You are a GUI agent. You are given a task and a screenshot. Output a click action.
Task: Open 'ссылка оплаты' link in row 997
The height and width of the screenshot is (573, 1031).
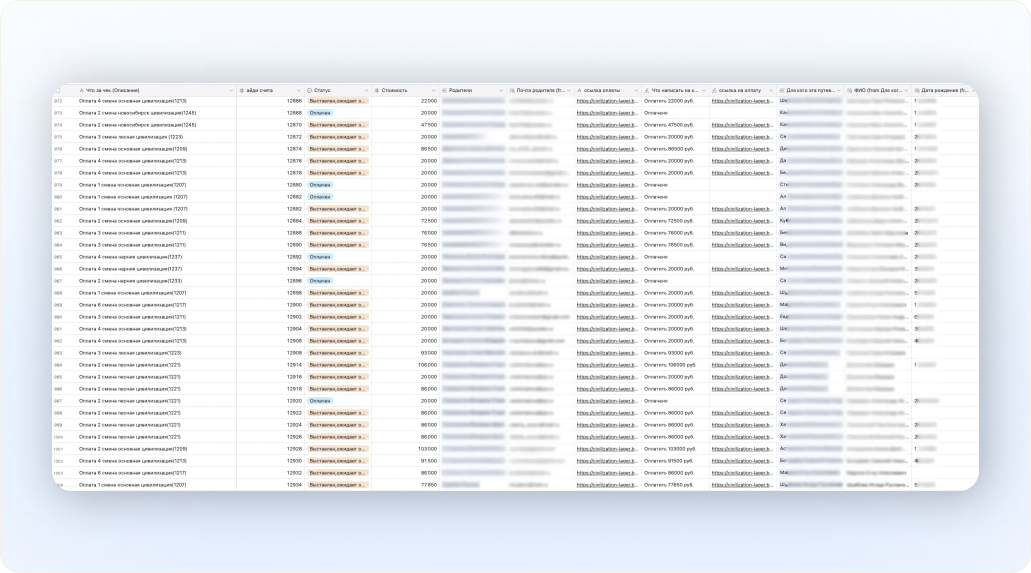(607, 401)
